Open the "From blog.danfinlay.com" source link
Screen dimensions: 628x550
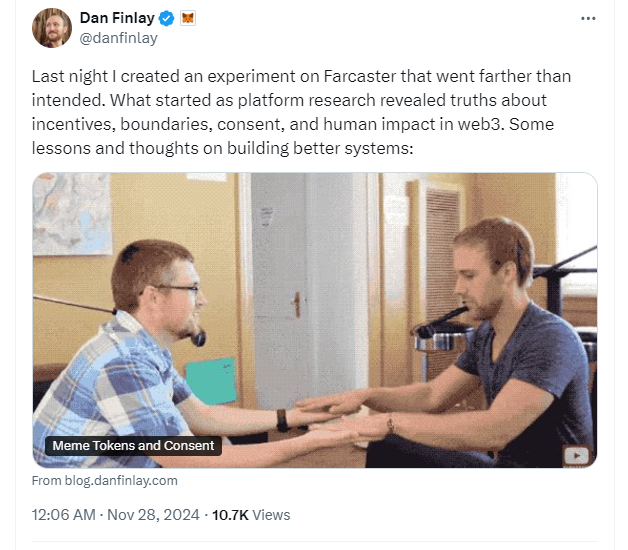click(105, 480)
